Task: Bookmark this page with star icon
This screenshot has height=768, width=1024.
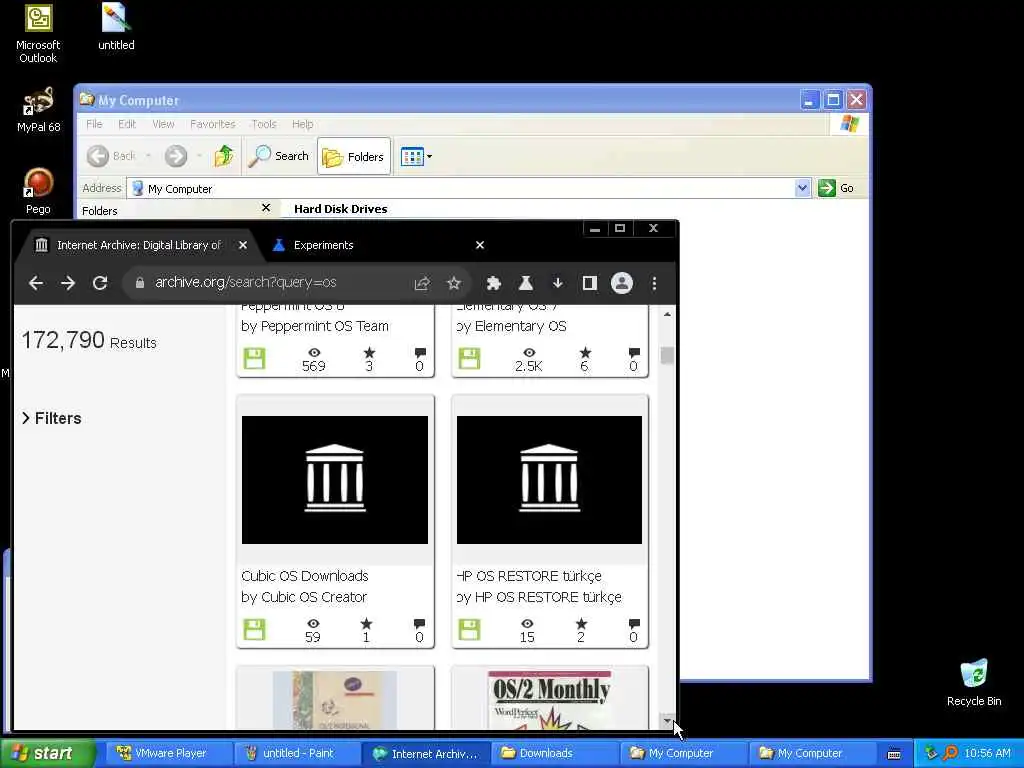Action: tap(454, 283)
